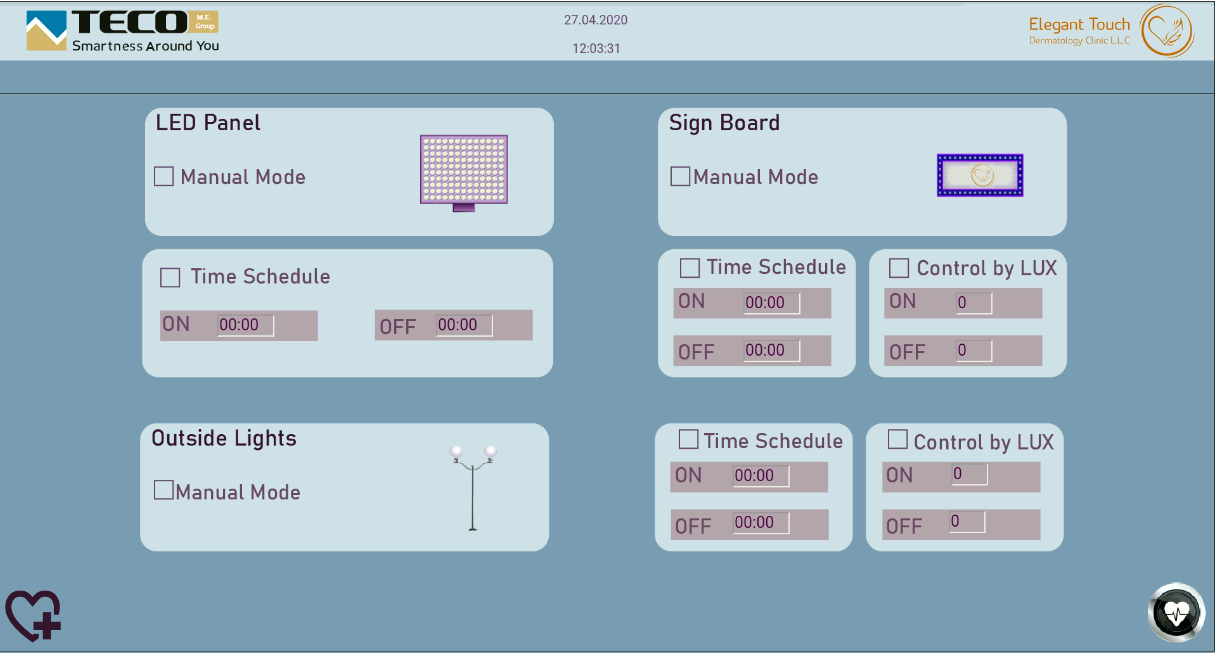Select LED Panel OFF time field

point(463,325)
